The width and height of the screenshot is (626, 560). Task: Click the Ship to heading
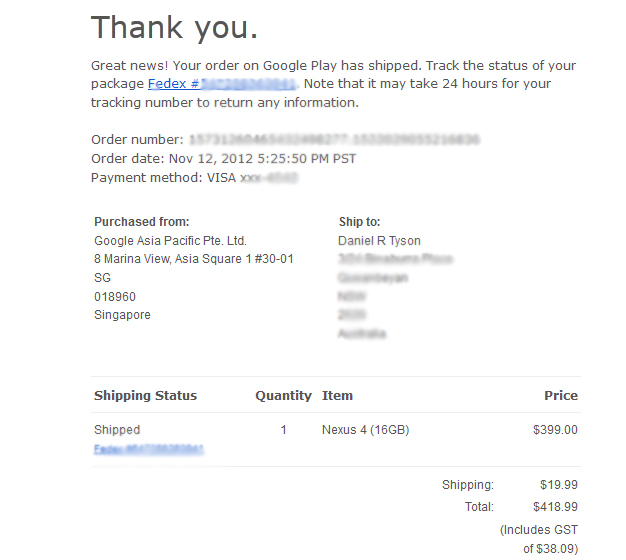(x=359, y=222)
